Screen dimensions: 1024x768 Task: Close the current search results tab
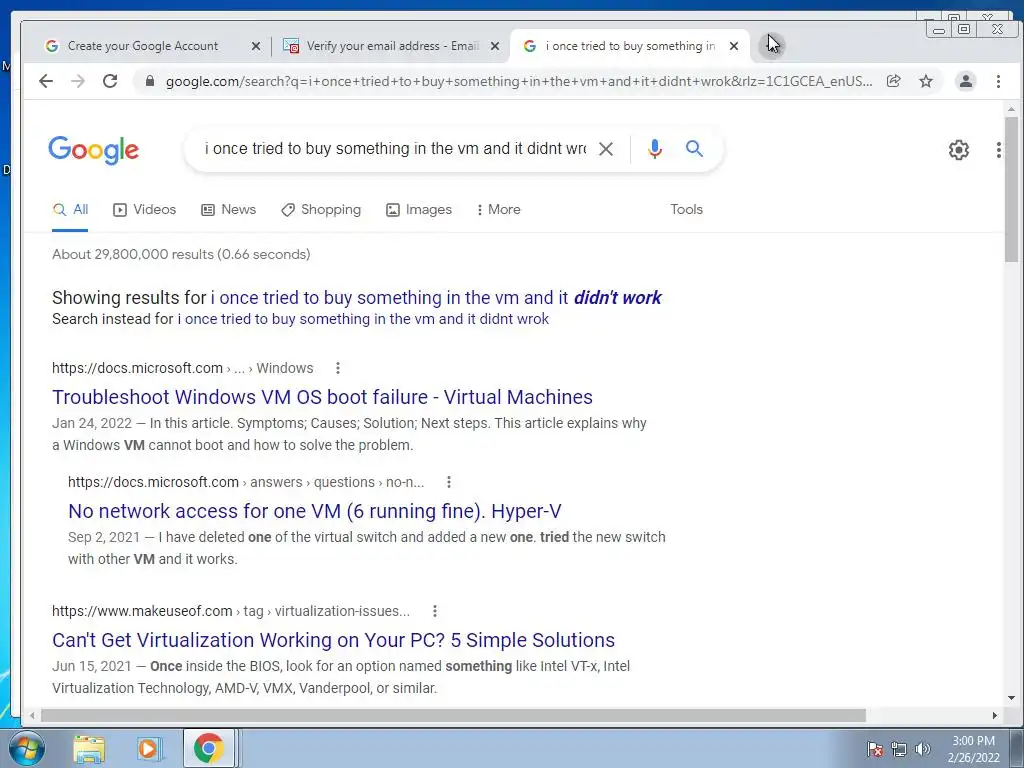734,46
